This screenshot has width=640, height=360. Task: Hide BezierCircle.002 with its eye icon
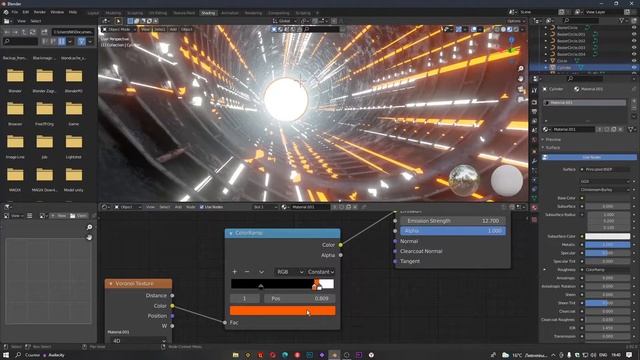[634, 41]
